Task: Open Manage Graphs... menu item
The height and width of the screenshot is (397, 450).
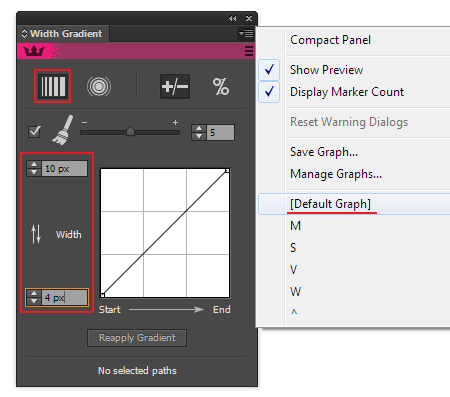Action: (336, 174)
